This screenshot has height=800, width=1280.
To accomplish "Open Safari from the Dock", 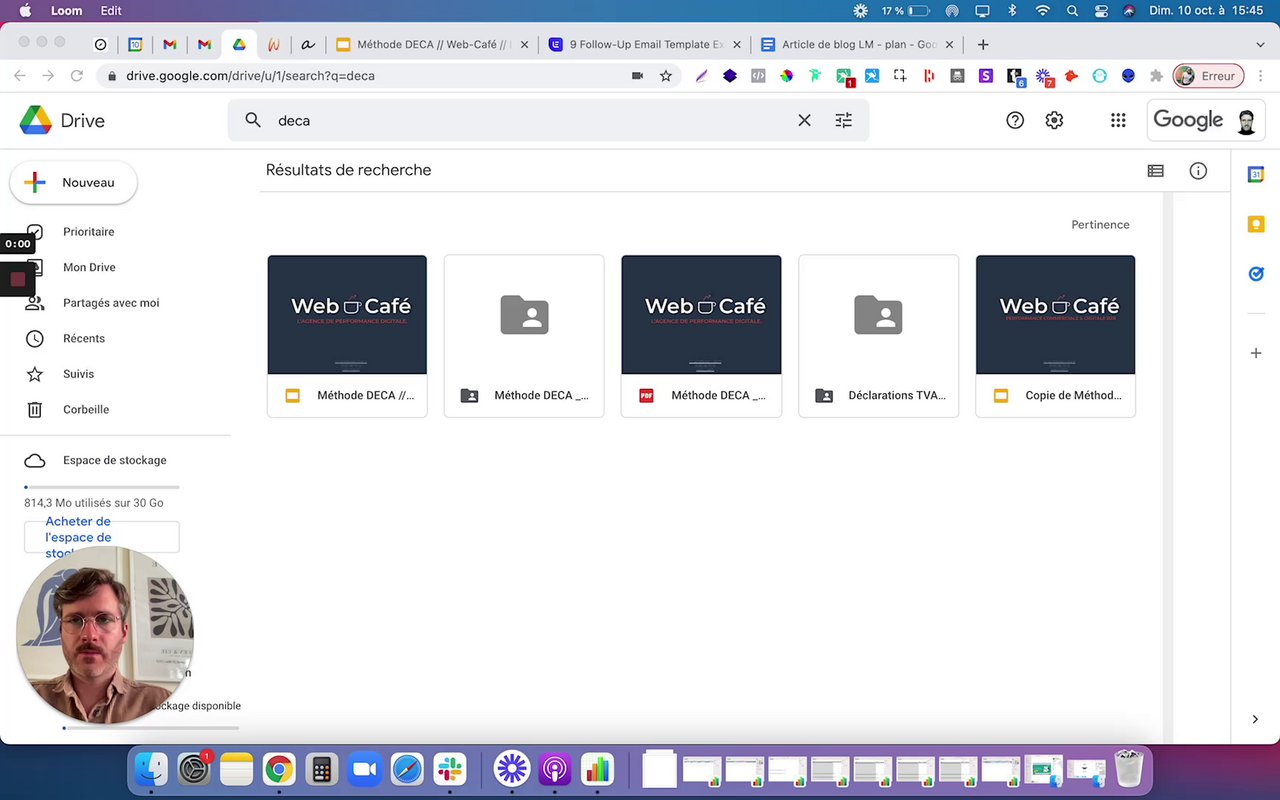I will 407,769.
